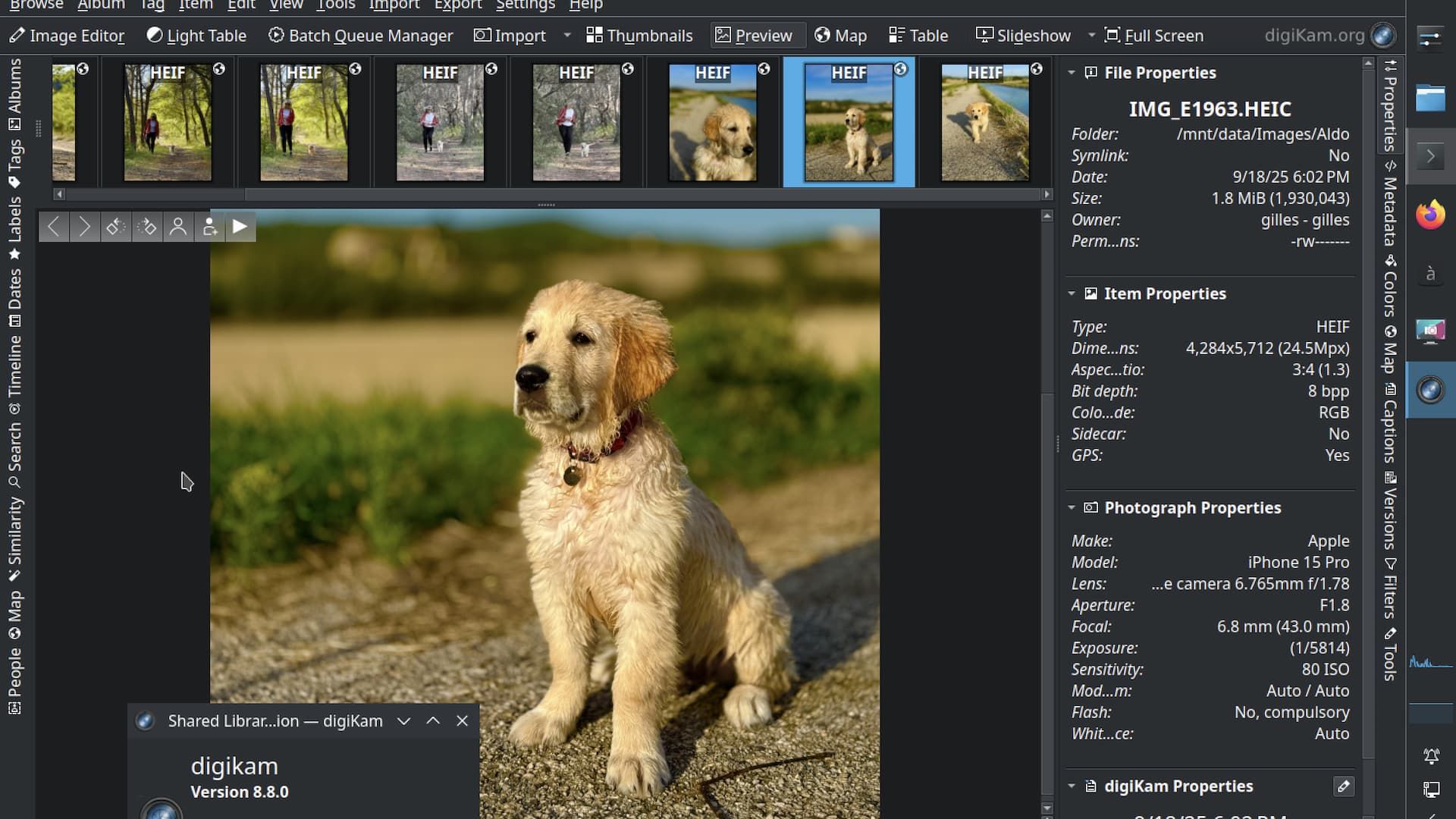
Task: Open the Slideshow dropdown arrow
Action: [x=1092, y=35]
